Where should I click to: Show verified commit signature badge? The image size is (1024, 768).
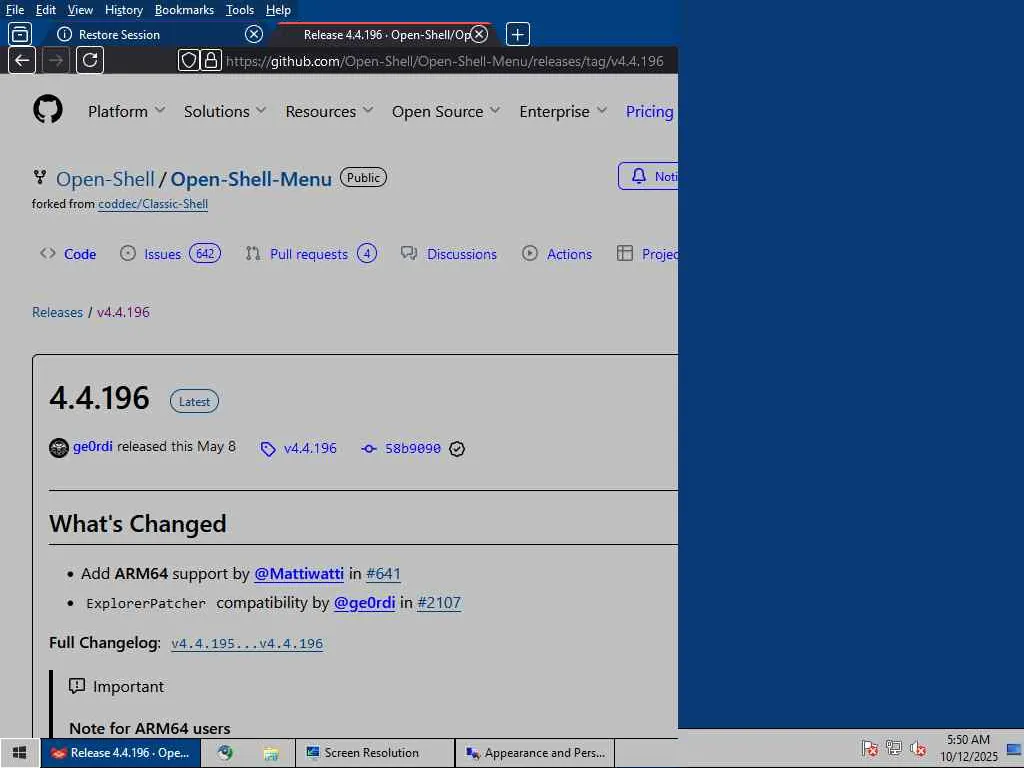point(457,449)
